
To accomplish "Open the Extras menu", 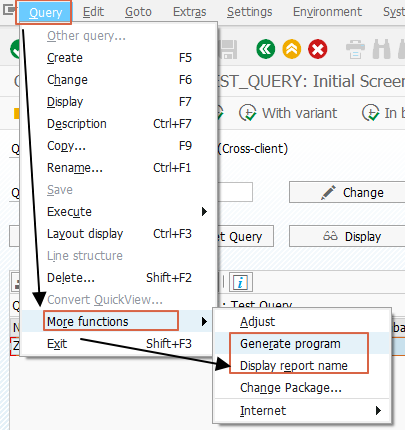I will [189, 12].
